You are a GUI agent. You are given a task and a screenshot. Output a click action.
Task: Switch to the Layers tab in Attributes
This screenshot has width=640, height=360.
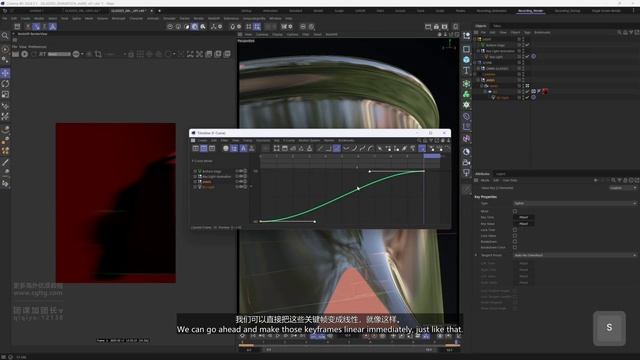pyautogui.click(x=500, y=174)
